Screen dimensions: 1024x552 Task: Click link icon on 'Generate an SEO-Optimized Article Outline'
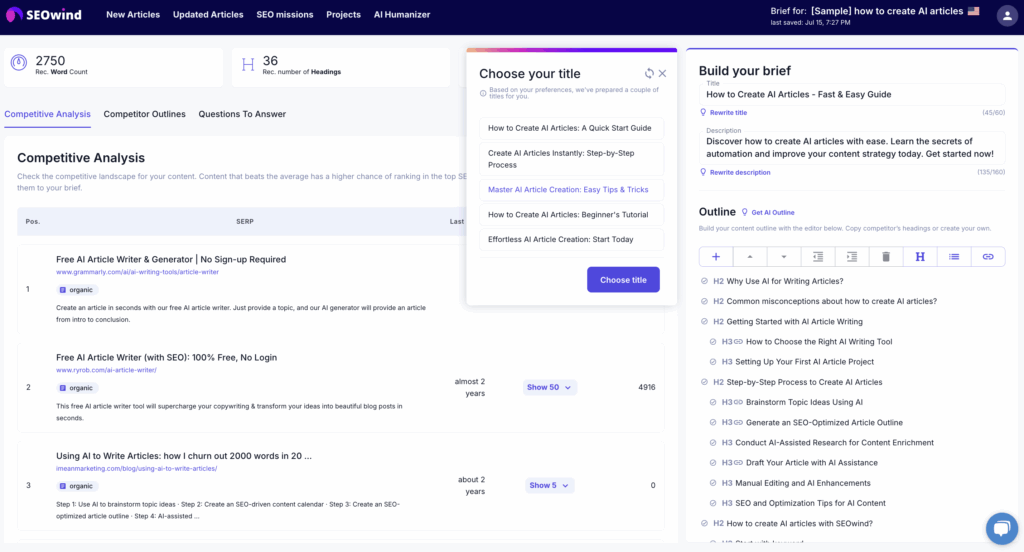(739, 423)
